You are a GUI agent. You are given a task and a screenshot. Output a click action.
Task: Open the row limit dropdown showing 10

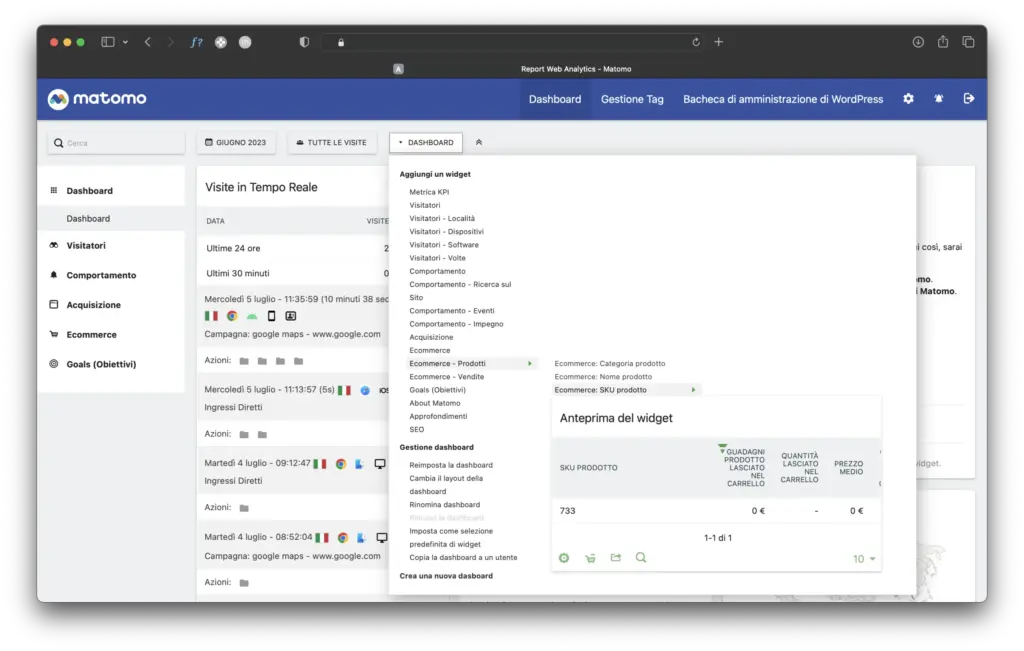[x=864, y=559]
